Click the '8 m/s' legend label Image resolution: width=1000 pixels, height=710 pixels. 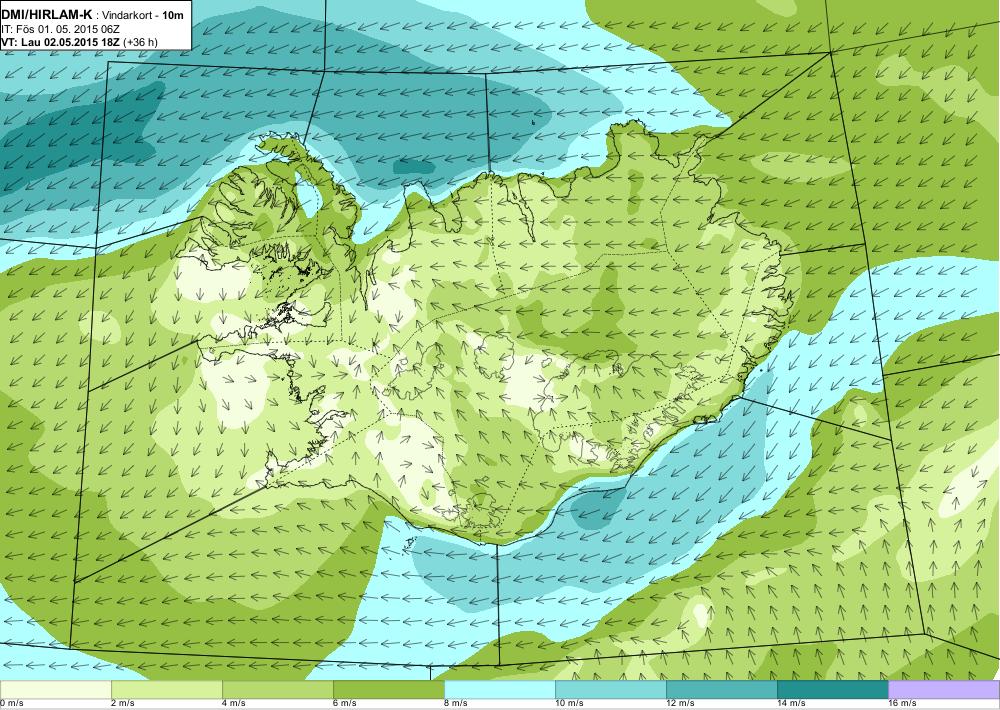coord(456,703)
